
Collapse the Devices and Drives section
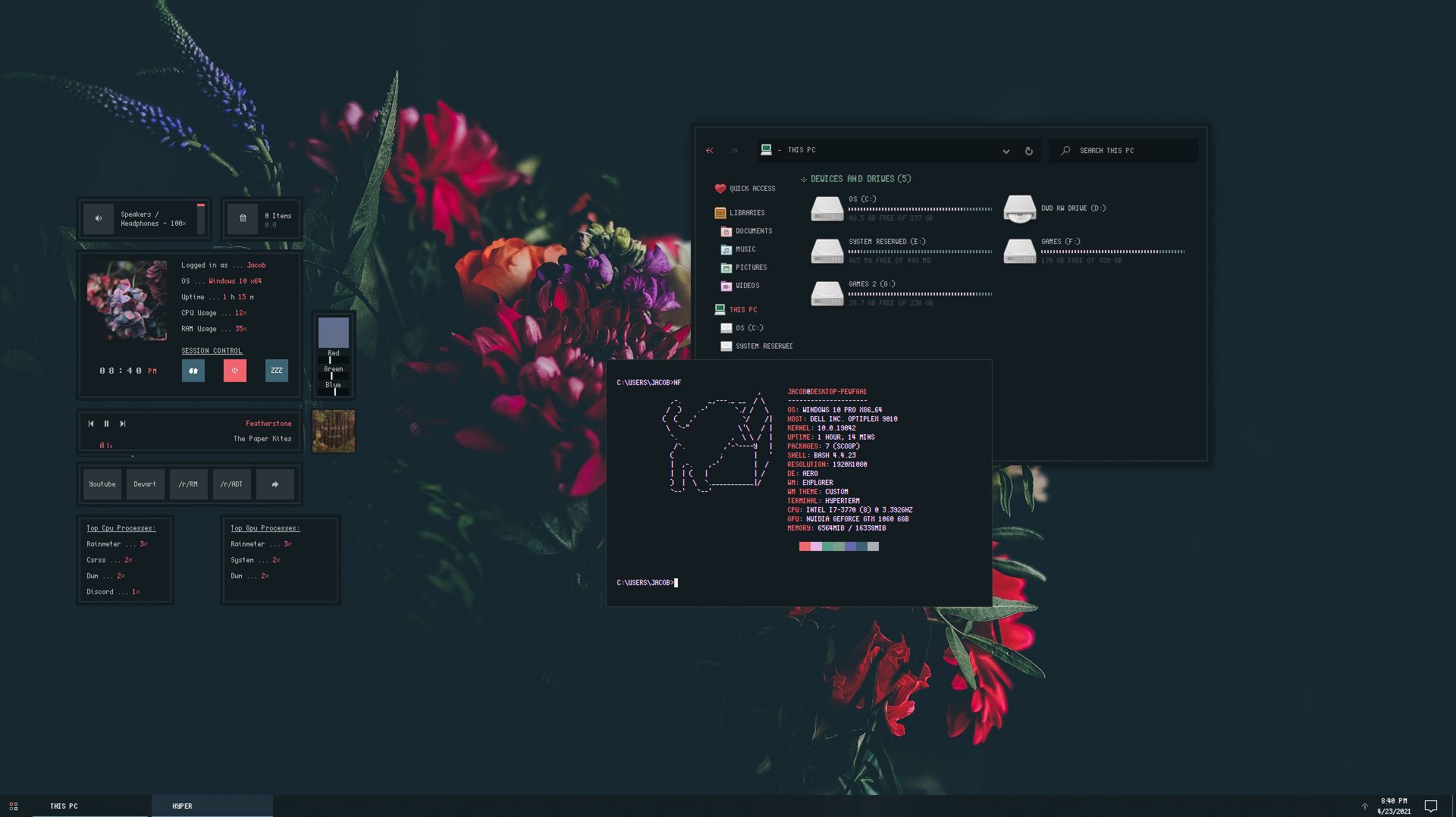coord(804,179)
